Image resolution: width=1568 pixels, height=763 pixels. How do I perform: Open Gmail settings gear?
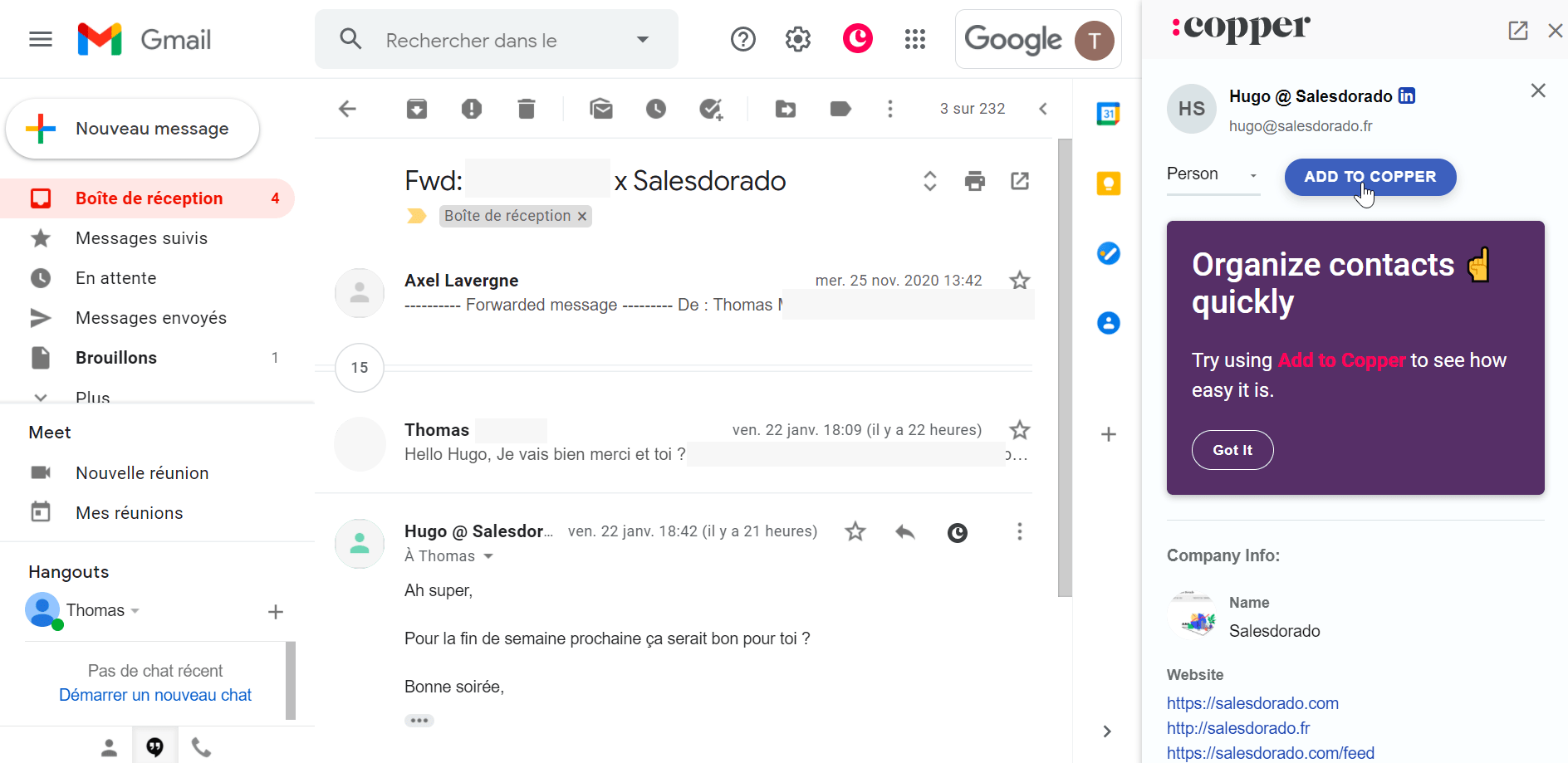tap(797, 39)
